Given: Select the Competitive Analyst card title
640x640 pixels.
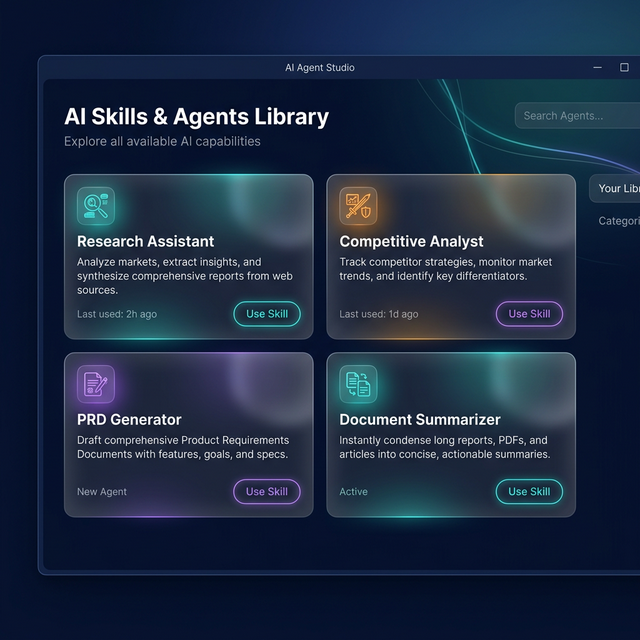Looking at the screenshot, I should coord(411,241).
